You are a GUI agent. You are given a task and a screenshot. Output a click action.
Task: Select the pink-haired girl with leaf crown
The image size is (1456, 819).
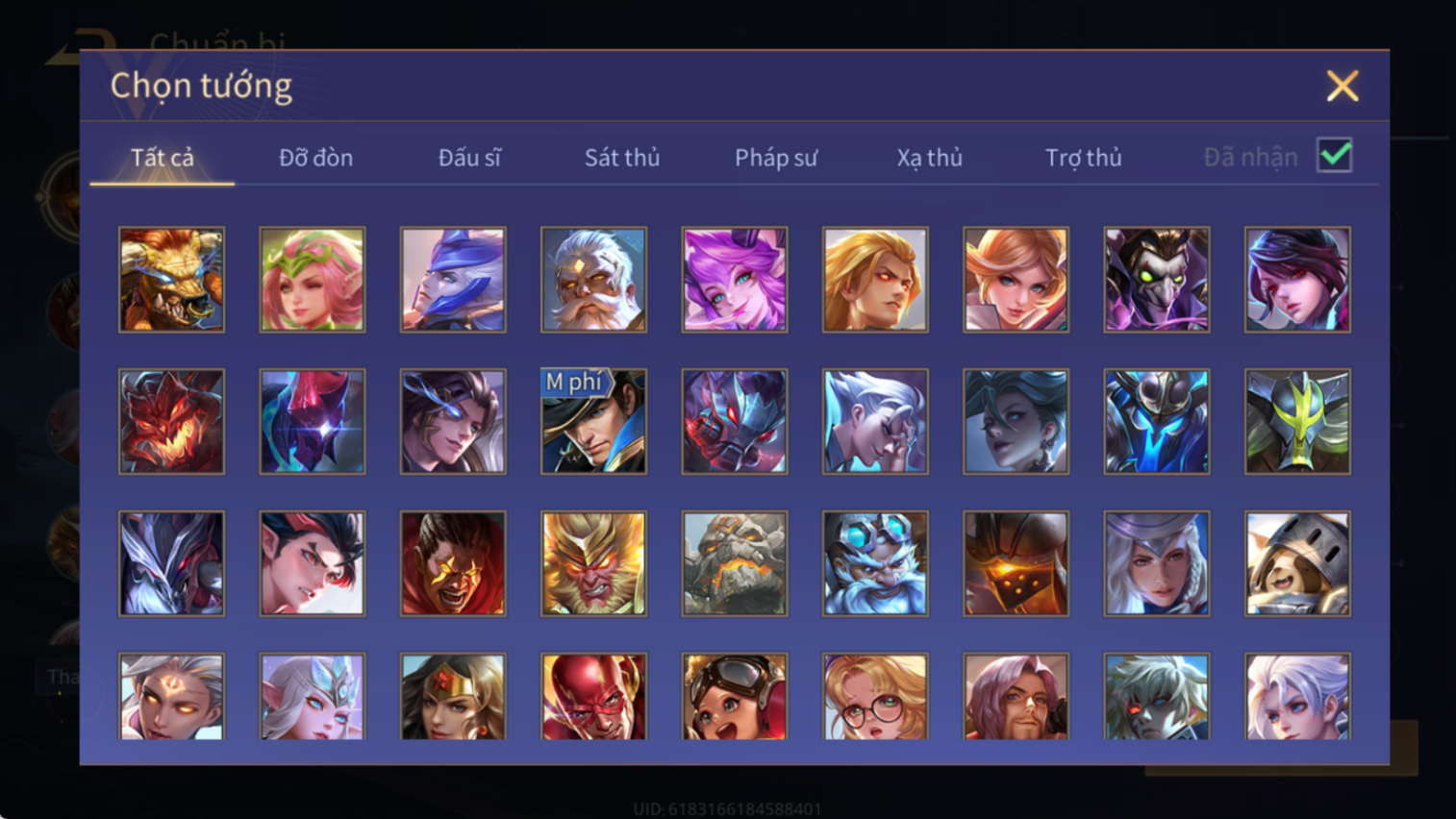pos(313,280)
